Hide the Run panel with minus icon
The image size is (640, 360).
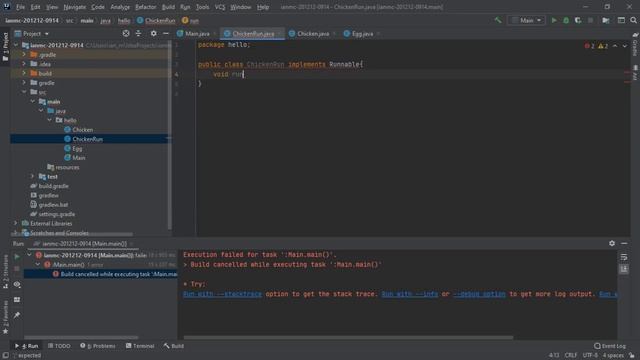pos(624,243)
